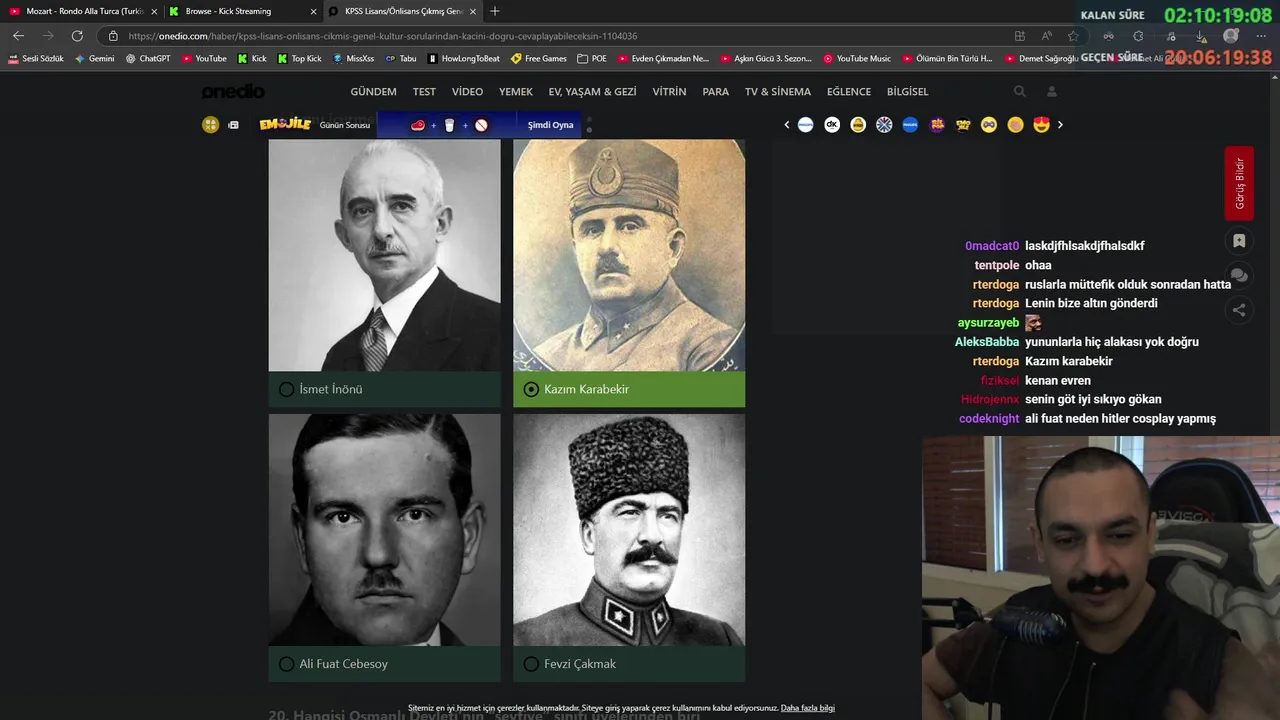Click the chat username AleksBabba
Screen dimensions: 1280x720
click(x=987, y=342)
